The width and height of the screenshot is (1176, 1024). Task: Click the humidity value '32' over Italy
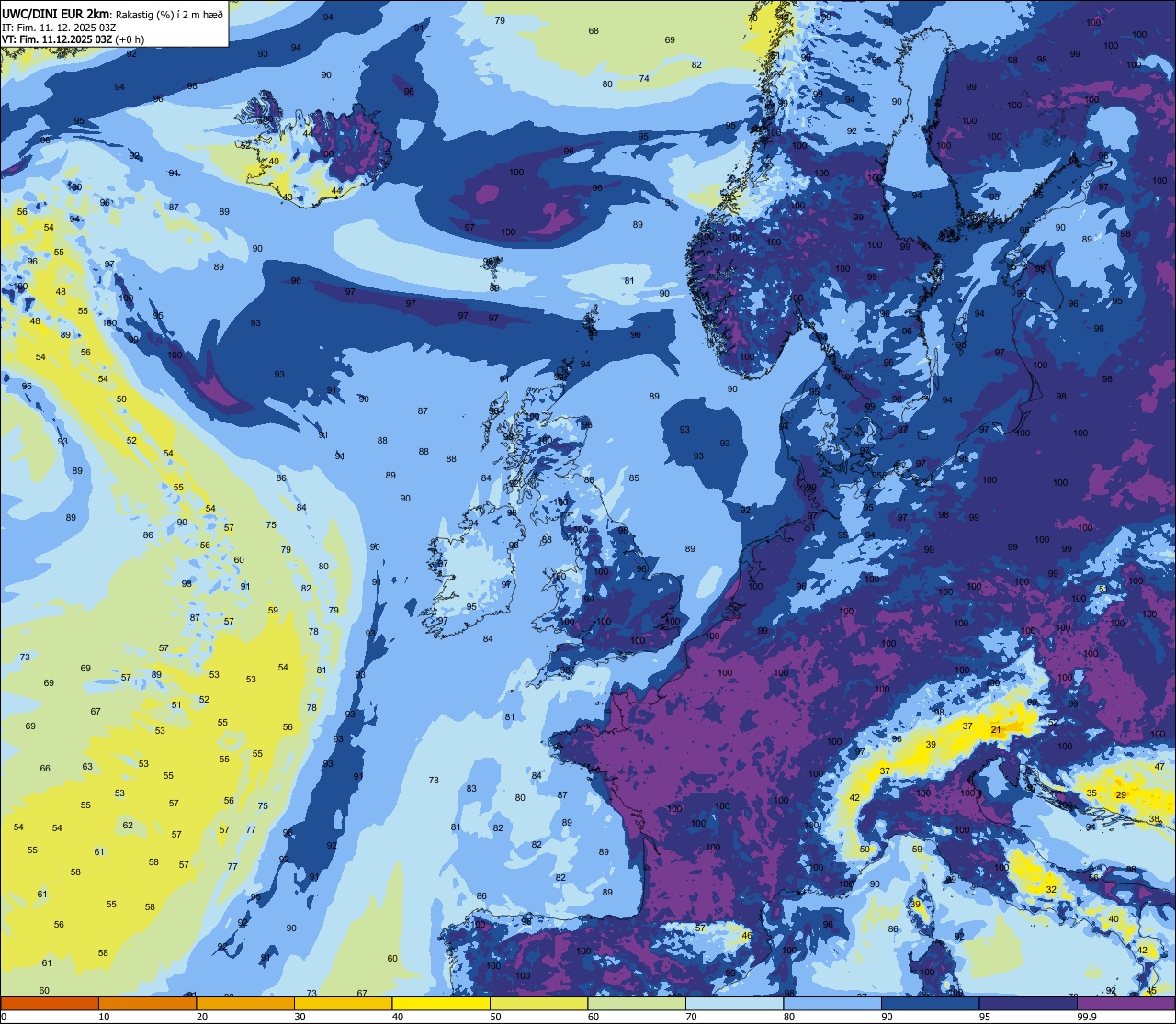pos(1051,890)
